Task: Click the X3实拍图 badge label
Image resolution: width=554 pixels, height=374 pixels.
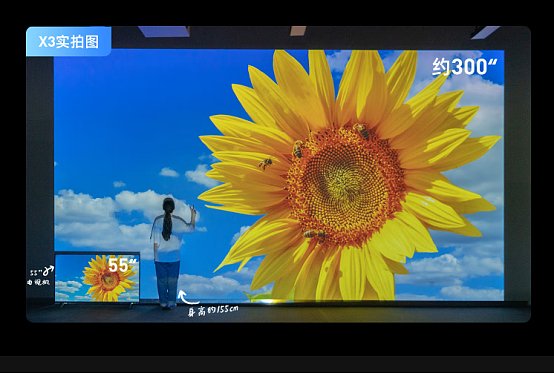Action: (x=69, y=42)
